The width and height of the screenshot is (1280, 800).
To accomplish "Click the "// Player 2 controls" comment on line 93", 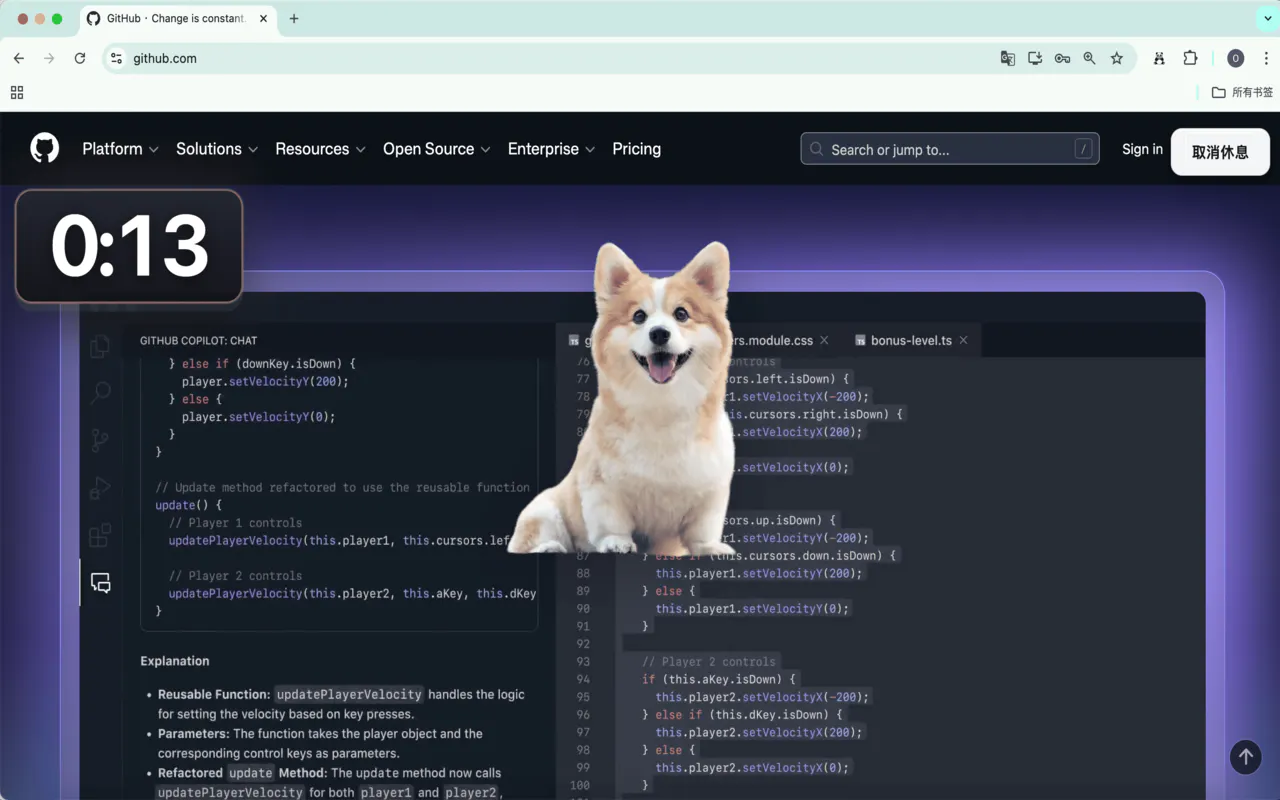I will [709, 662].
